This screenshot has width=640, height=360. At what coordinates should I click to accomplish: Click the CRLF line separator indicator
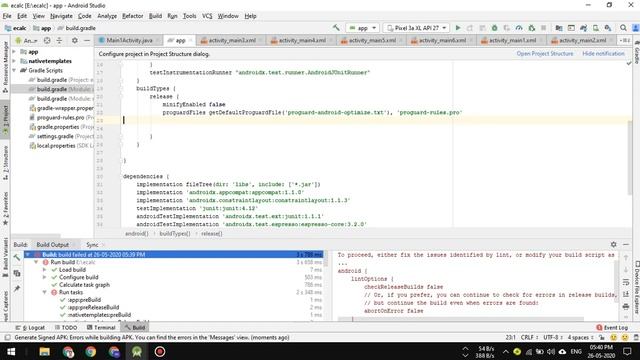coord(529,338)
